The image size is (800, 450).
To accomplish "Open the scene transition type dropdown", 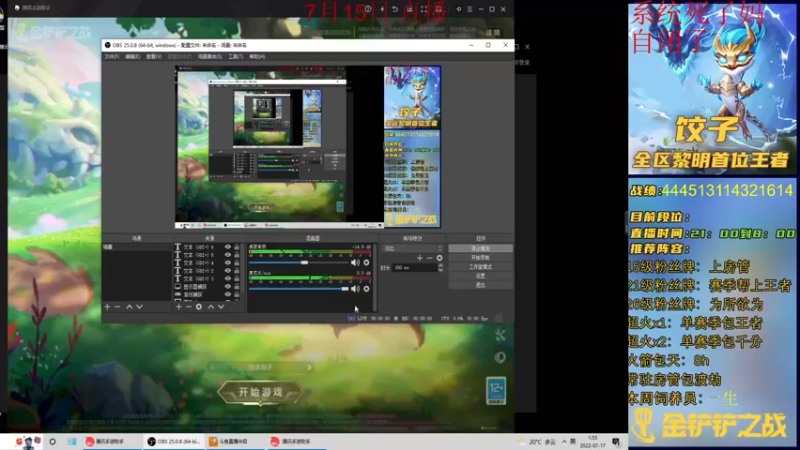I will click(413, 248).
